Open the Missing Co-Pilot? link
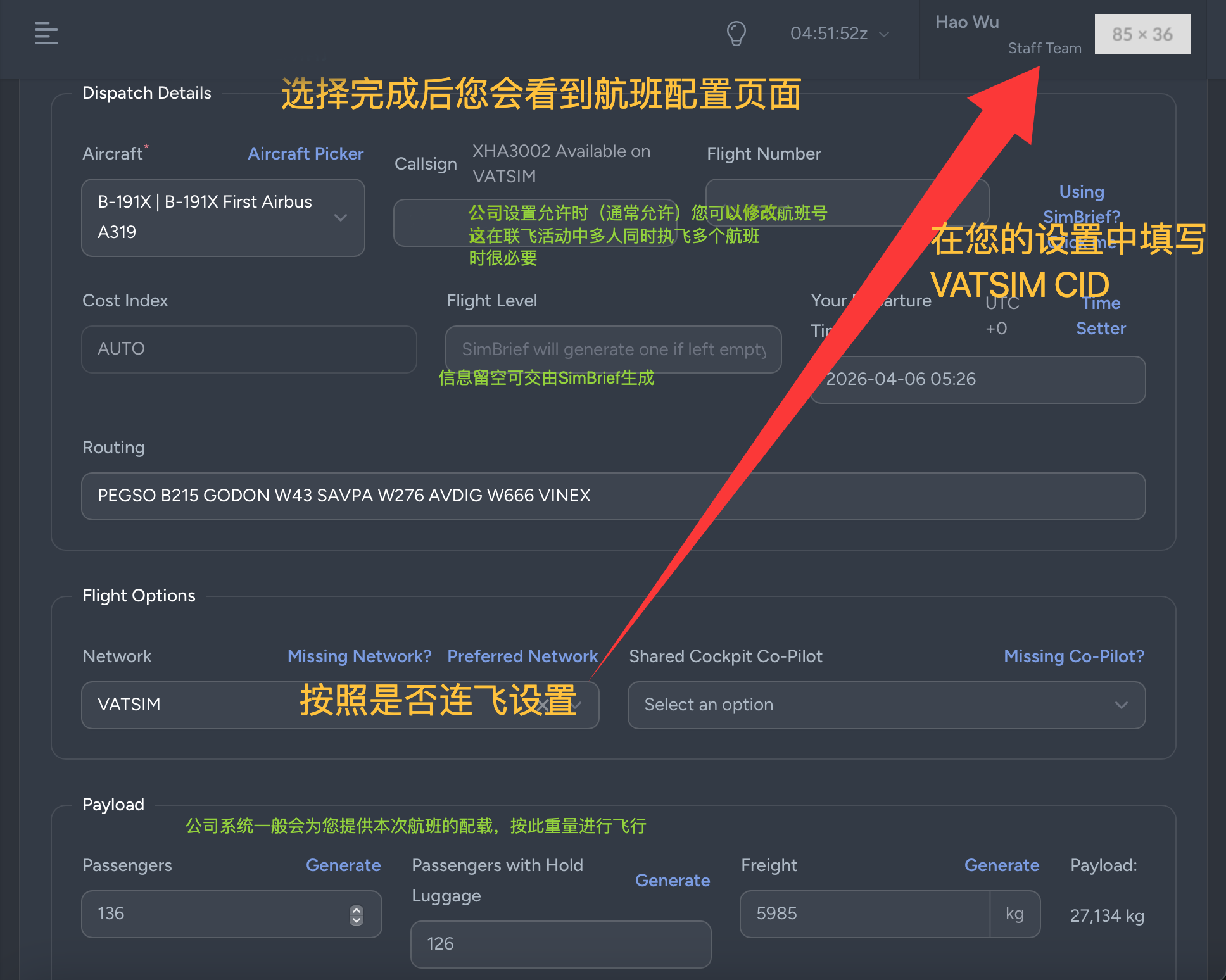The image size is (1226, 980). [1074, 656]
